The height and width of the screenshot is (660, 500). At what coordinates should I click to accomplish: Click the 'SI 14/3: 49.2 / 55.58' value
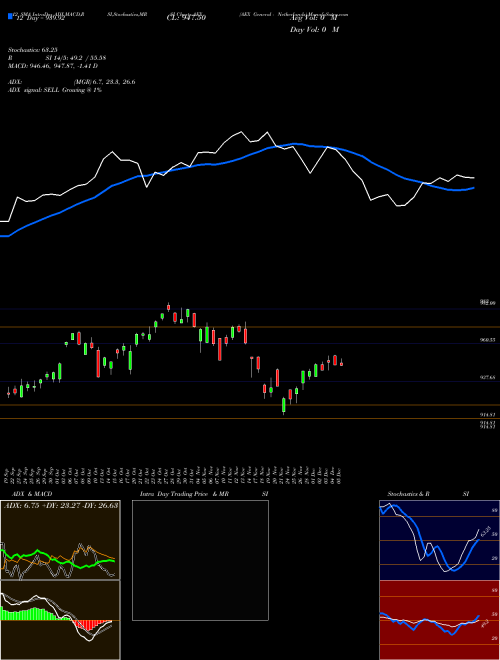(x=76, y=58)
